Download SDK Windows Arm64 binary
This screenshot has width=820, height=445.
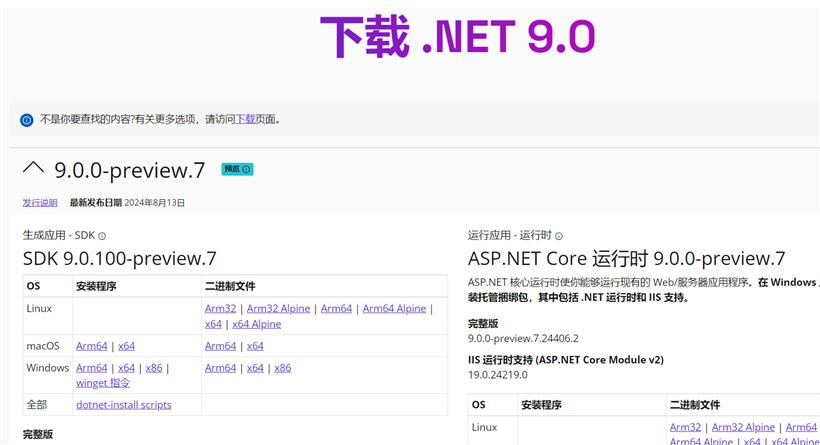click(x=220, y=368)
